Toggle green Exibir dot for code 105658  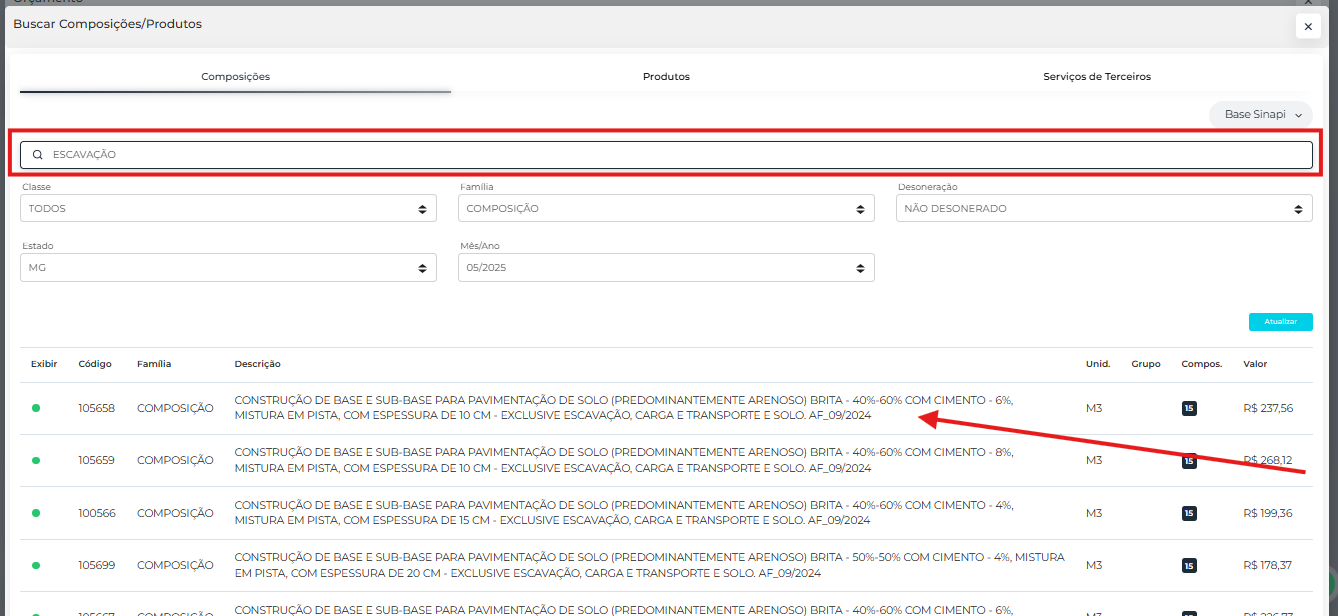coord(36,408)
